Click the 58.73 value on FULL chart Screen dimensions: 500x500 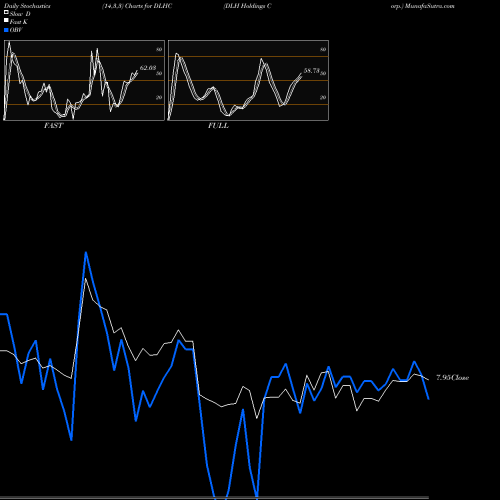(x=312, y=71)
